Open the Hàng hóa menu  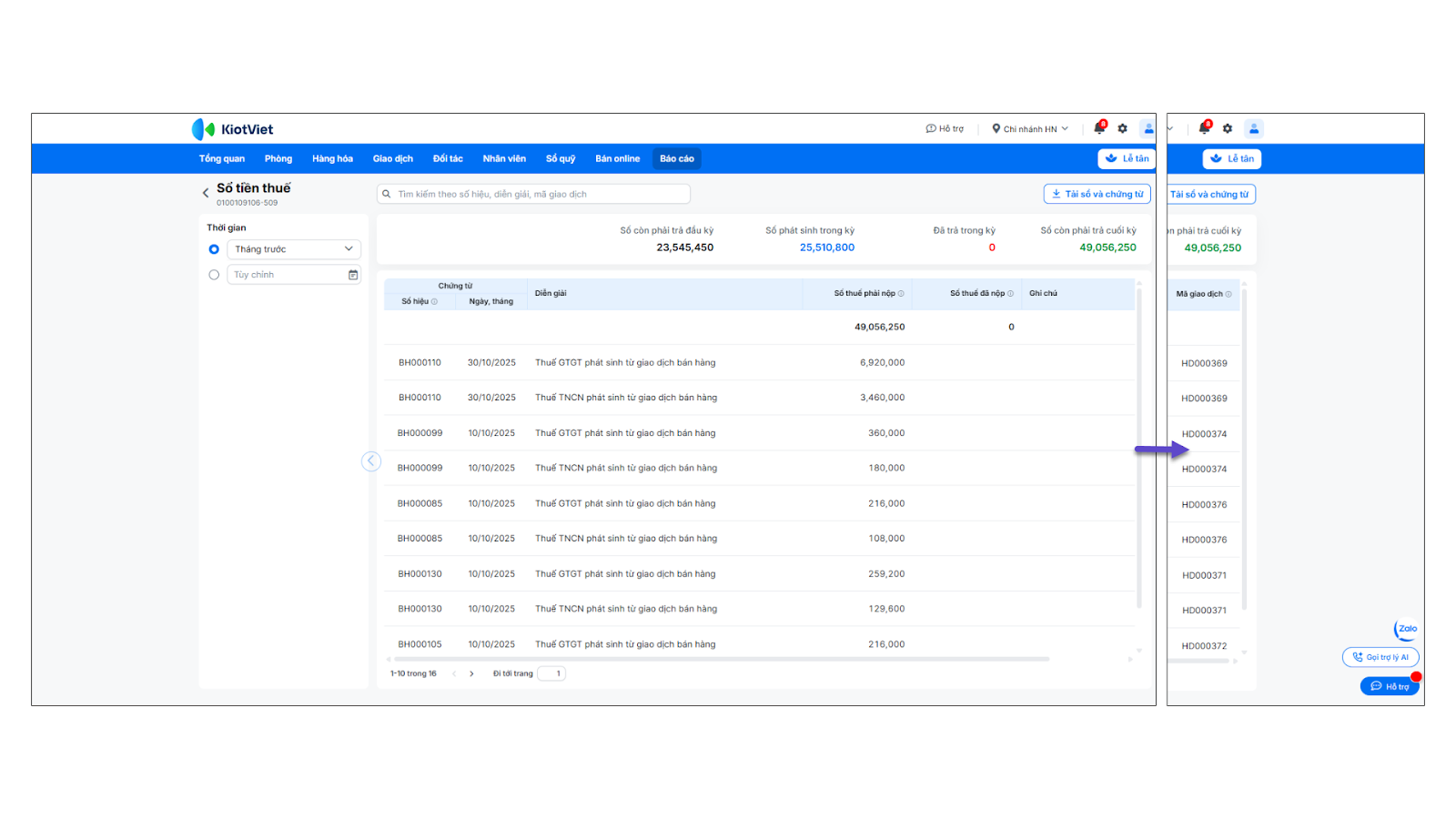point(332,158)
